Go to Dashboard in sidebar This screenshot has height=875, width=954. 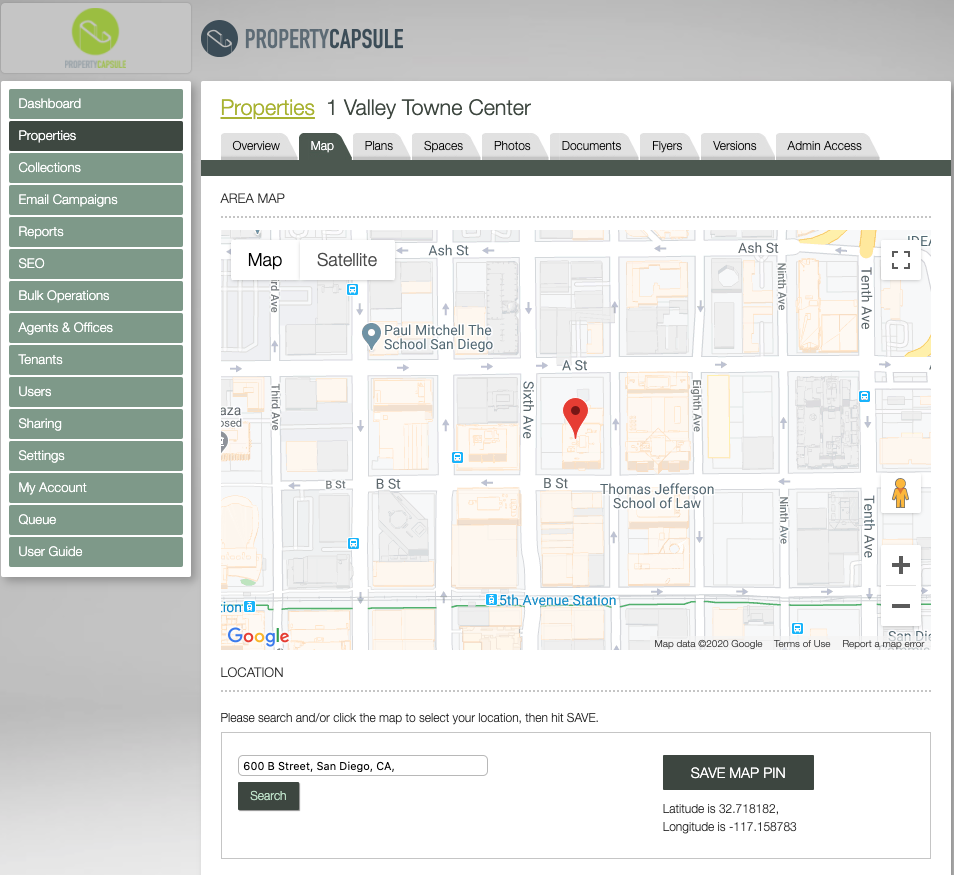pos(96,104)
